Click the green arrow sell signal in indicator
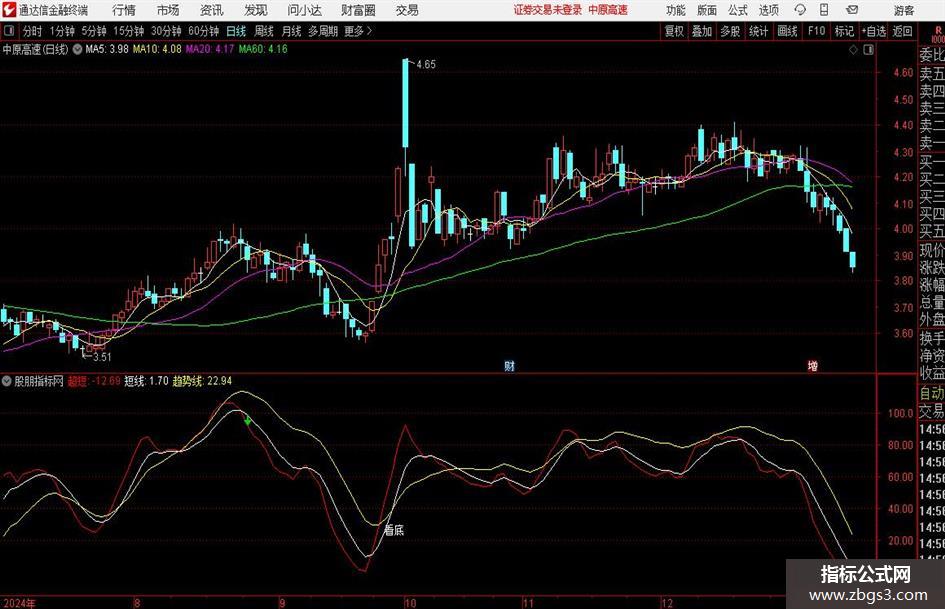Viewport: 945px width, 609px height. 248,420
